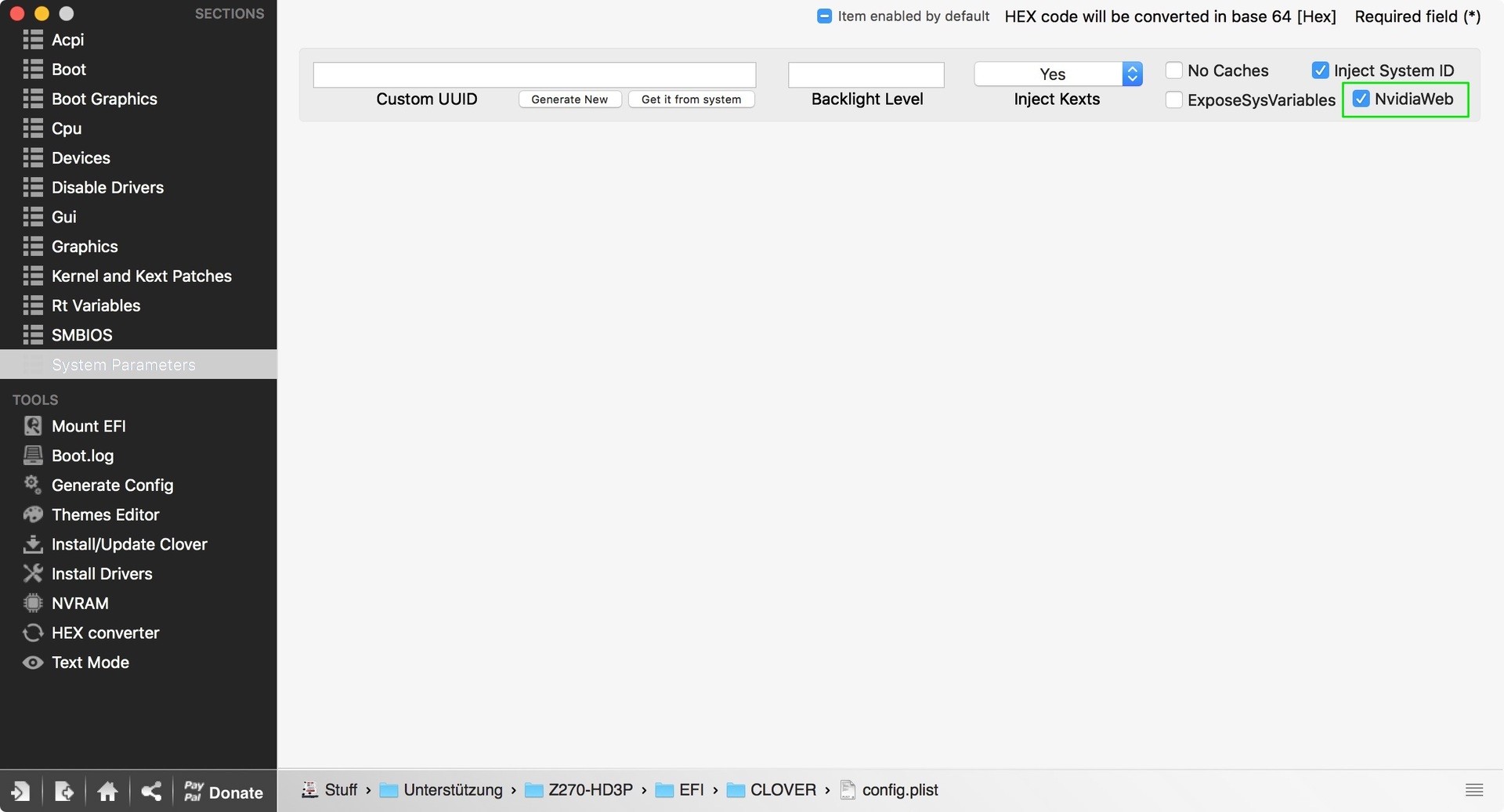
Task: Click the PayPal Donate button
Action: pyautogui.click(x=223, y=792)
